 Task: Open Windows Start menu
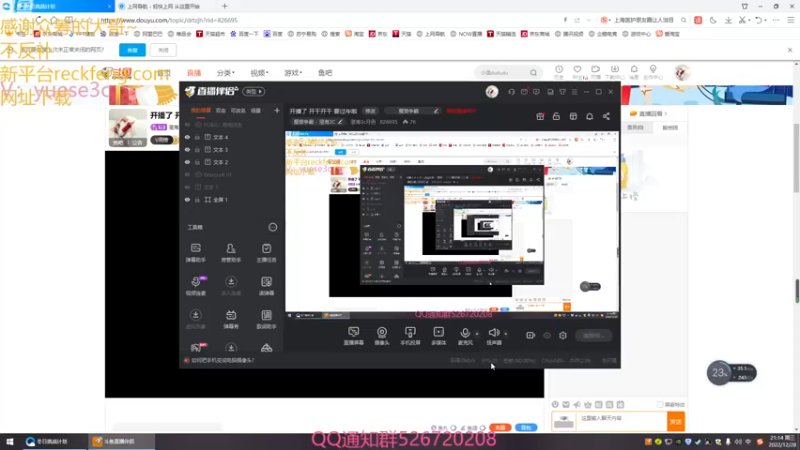click(9, 442)
